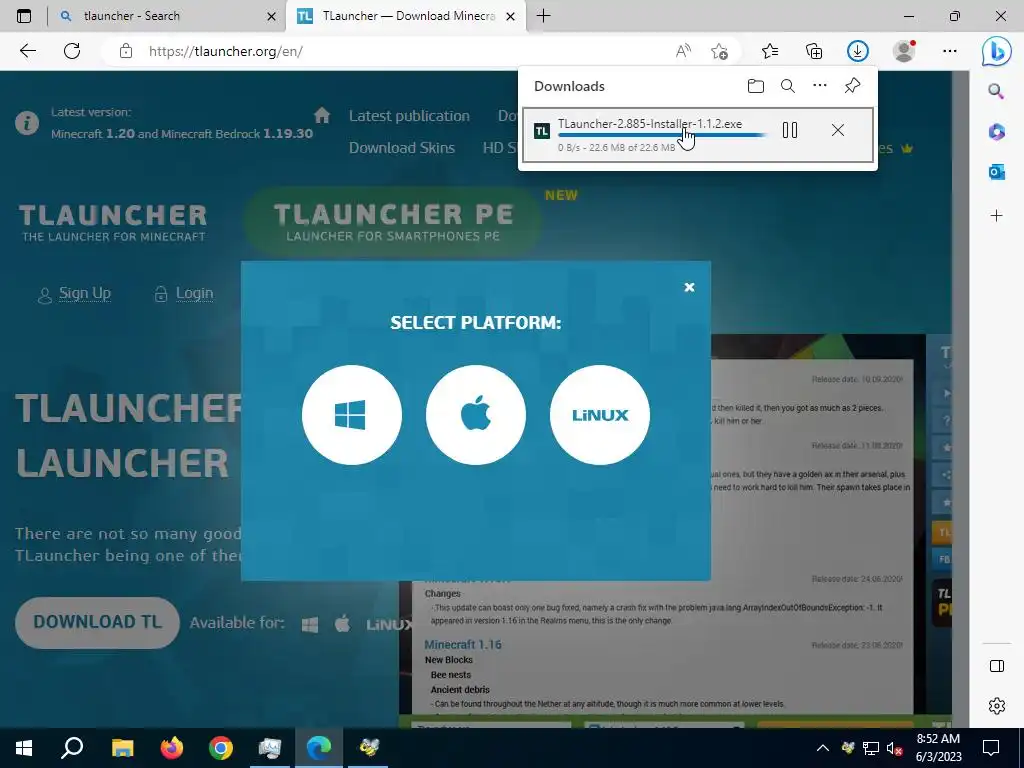Open the tab actions menu

[24, 16]
